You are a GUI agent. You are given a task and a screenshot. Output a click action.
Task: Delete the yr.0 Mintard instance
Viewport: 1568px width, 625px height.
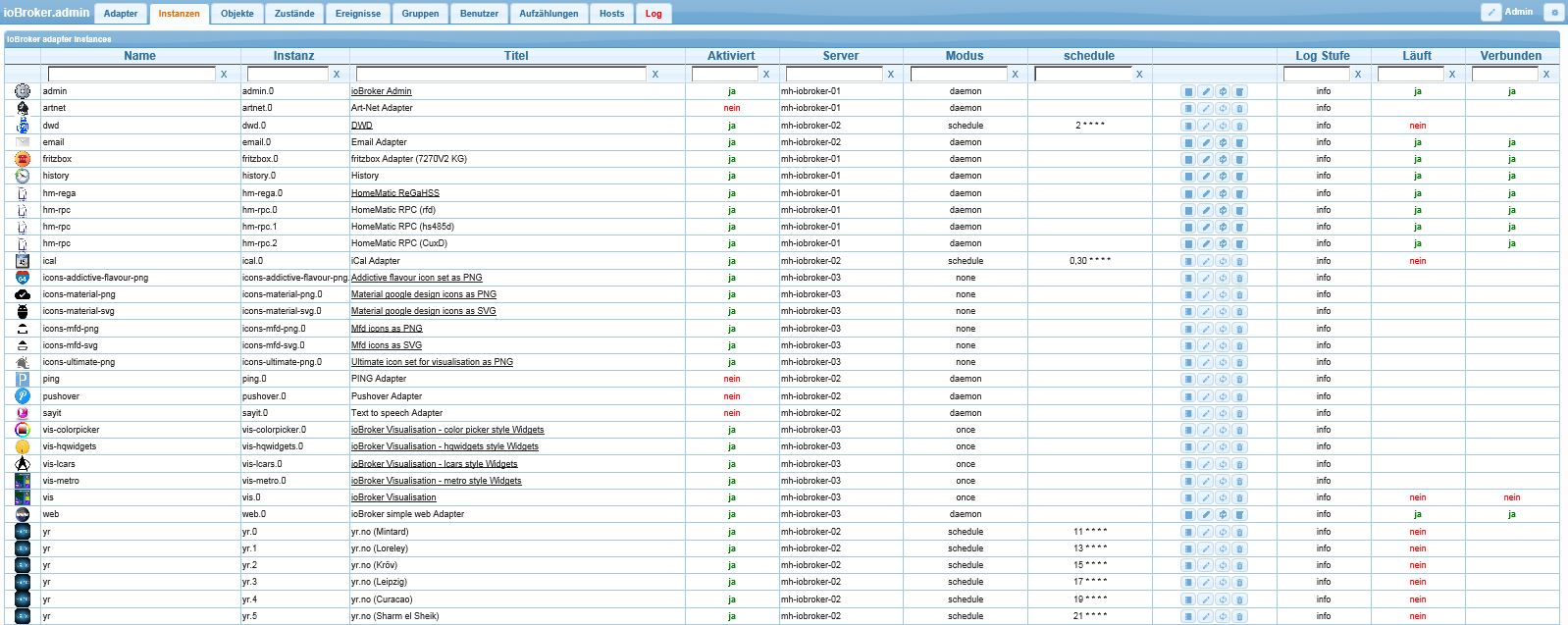click(1239, 532)
